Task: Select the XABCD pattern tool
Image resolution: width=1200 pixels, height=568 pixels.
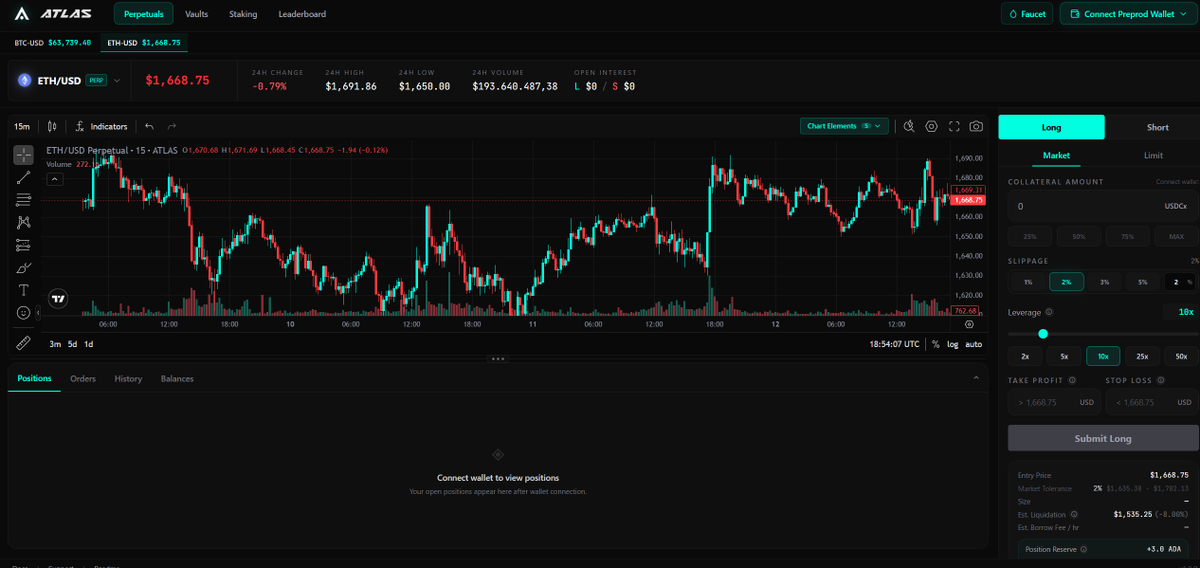Action: point(23,222)
